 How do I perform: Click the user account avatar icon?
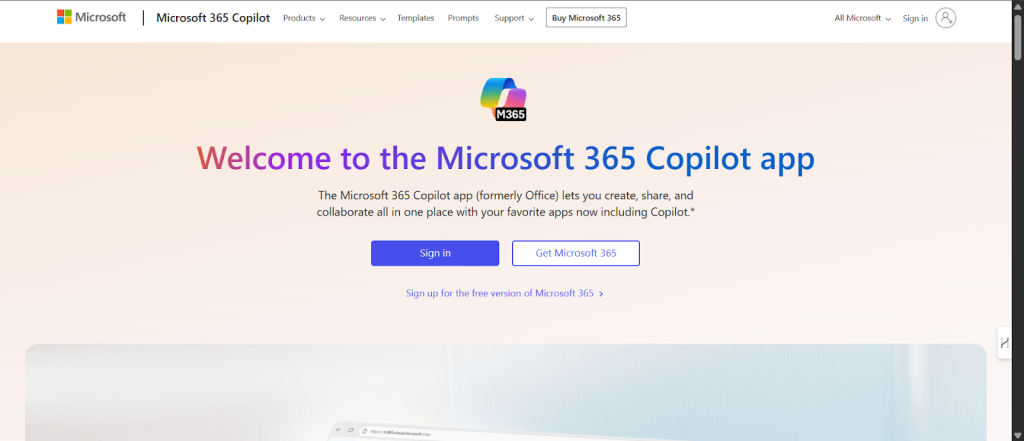pos(945,18)
